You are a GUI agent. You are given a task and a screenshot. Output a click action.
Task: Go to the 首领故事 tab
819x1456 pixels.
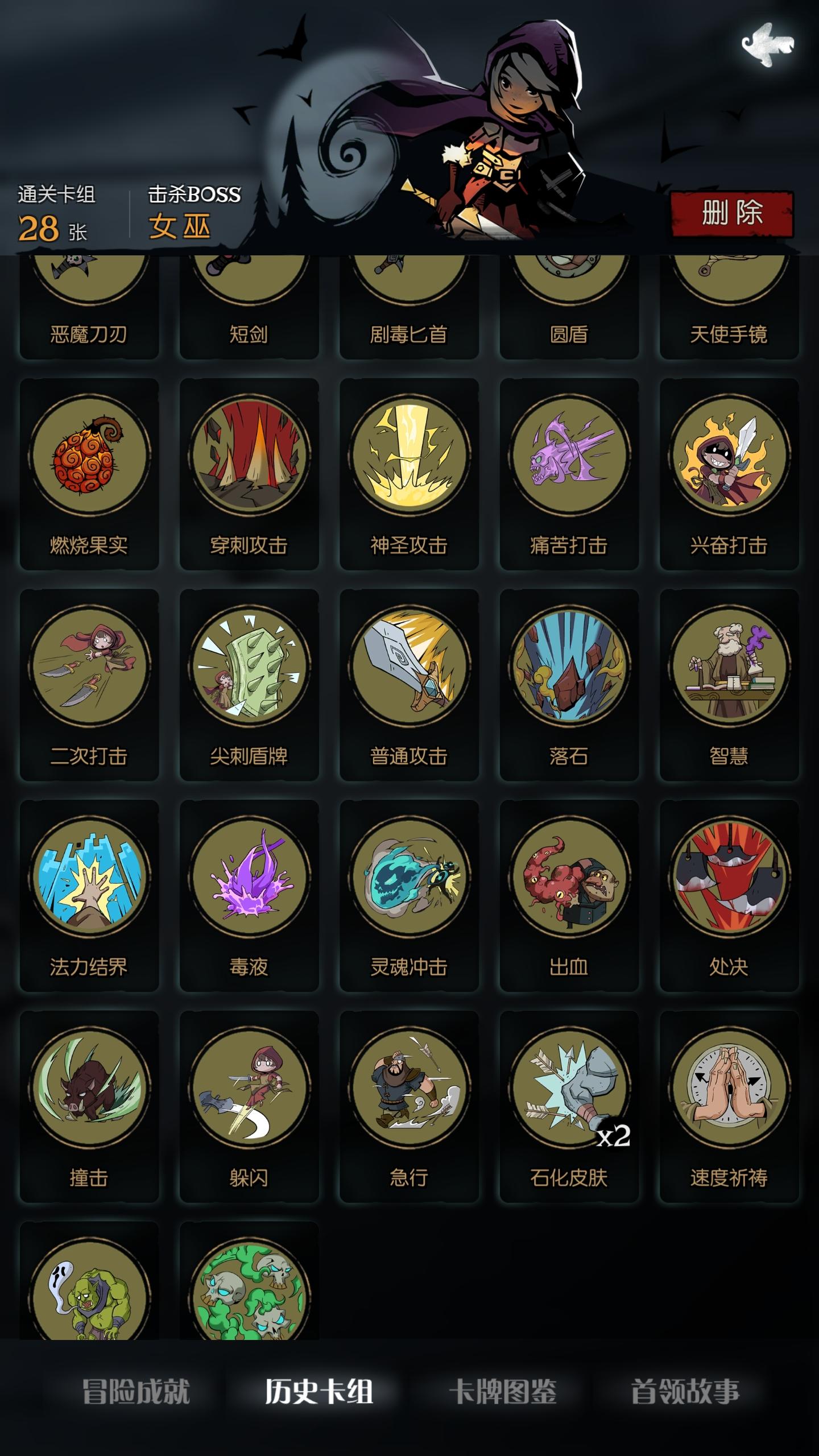[685, 1392]
